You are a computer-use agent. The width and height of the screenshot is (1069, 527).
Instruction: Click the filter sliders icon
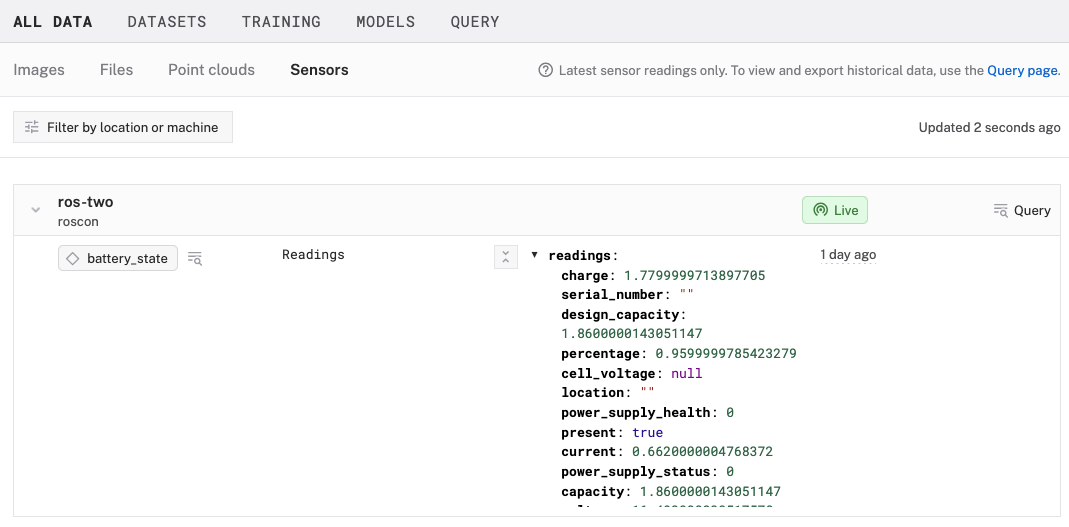click(32, 127)
